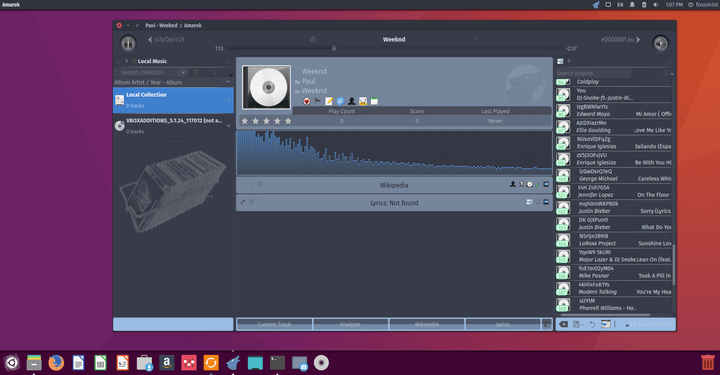Viewport: 720px width, 375px height.
Task: Expand the playlist breadcrumb arrow
Action: (569, 61)
